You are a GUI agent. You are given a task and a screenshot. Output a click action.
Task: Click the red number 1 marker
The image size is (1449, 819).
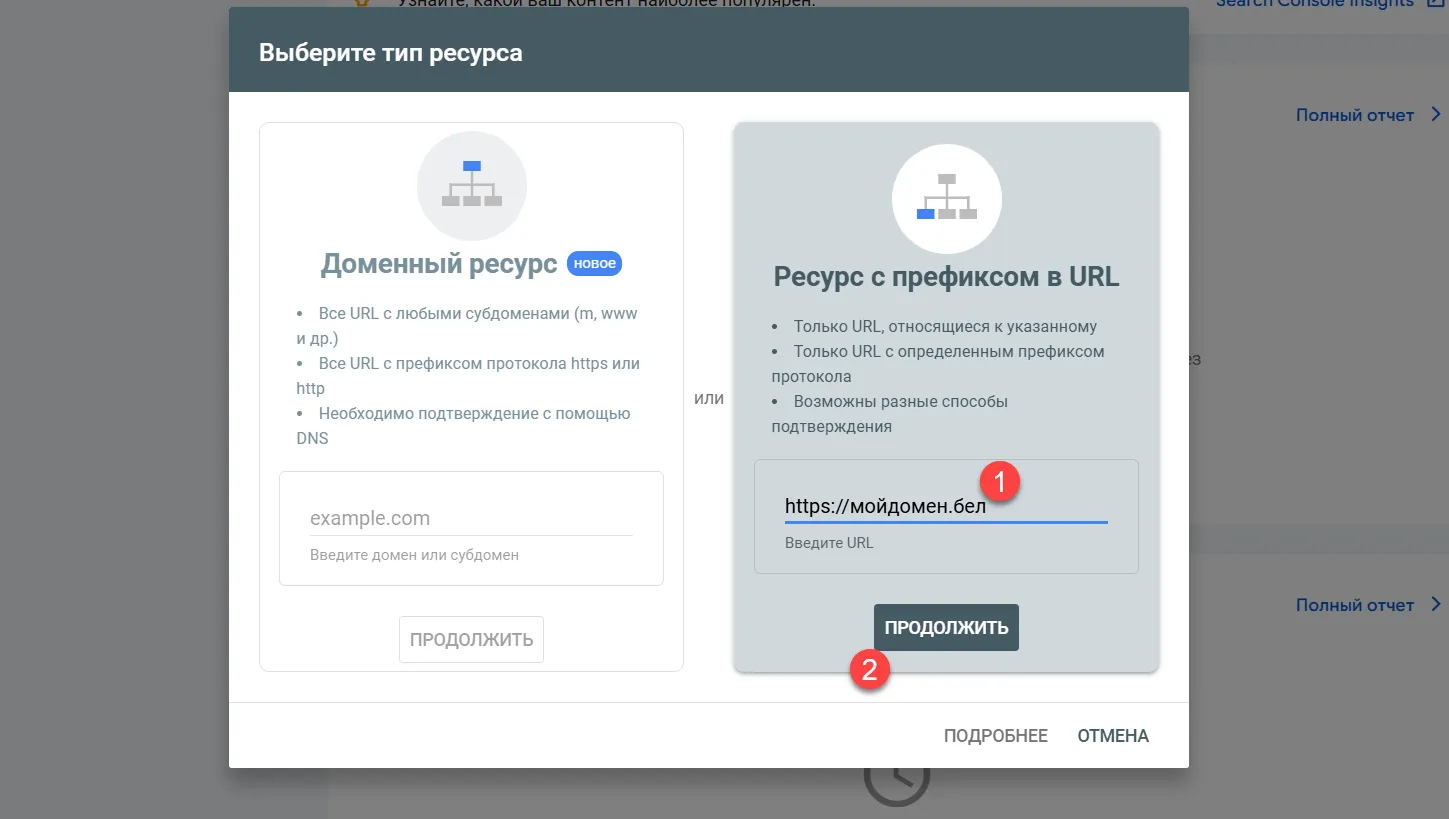tap(999, 481)
